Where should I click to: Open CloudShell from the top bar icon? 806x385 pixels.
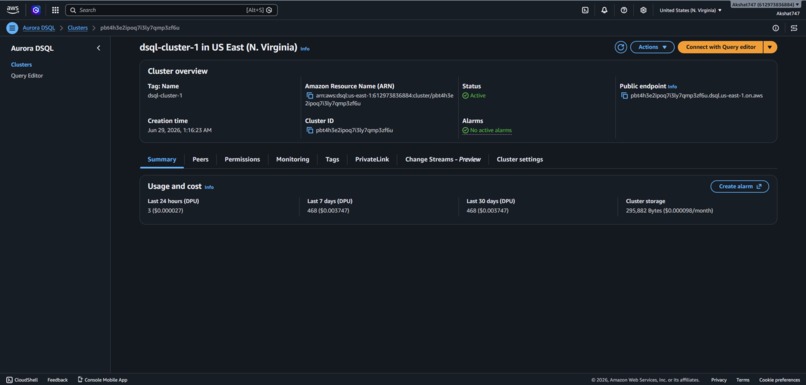point(585,10)
